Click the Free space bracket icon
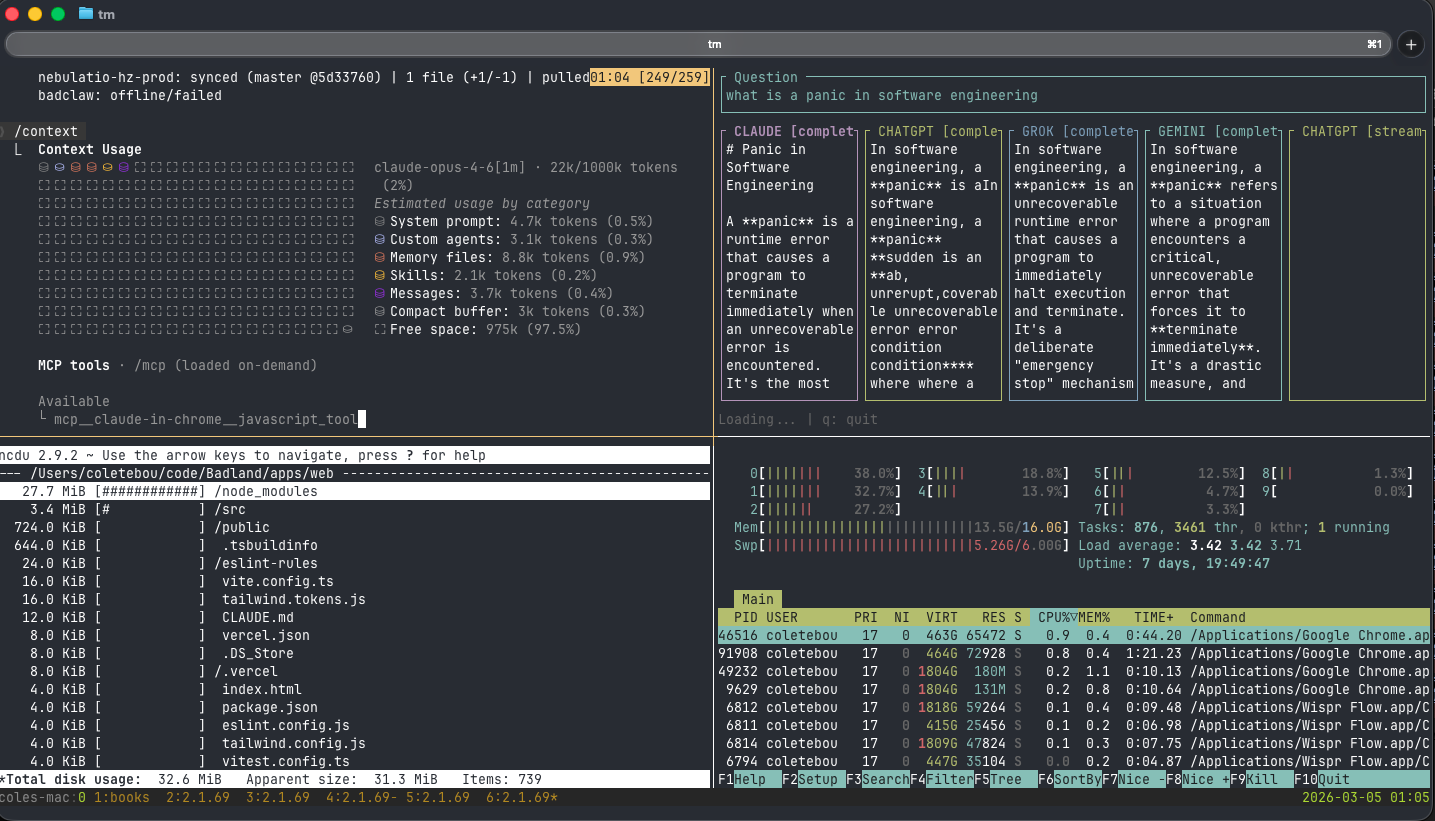The image size is (1435, 821). click(x=380, y=329)
